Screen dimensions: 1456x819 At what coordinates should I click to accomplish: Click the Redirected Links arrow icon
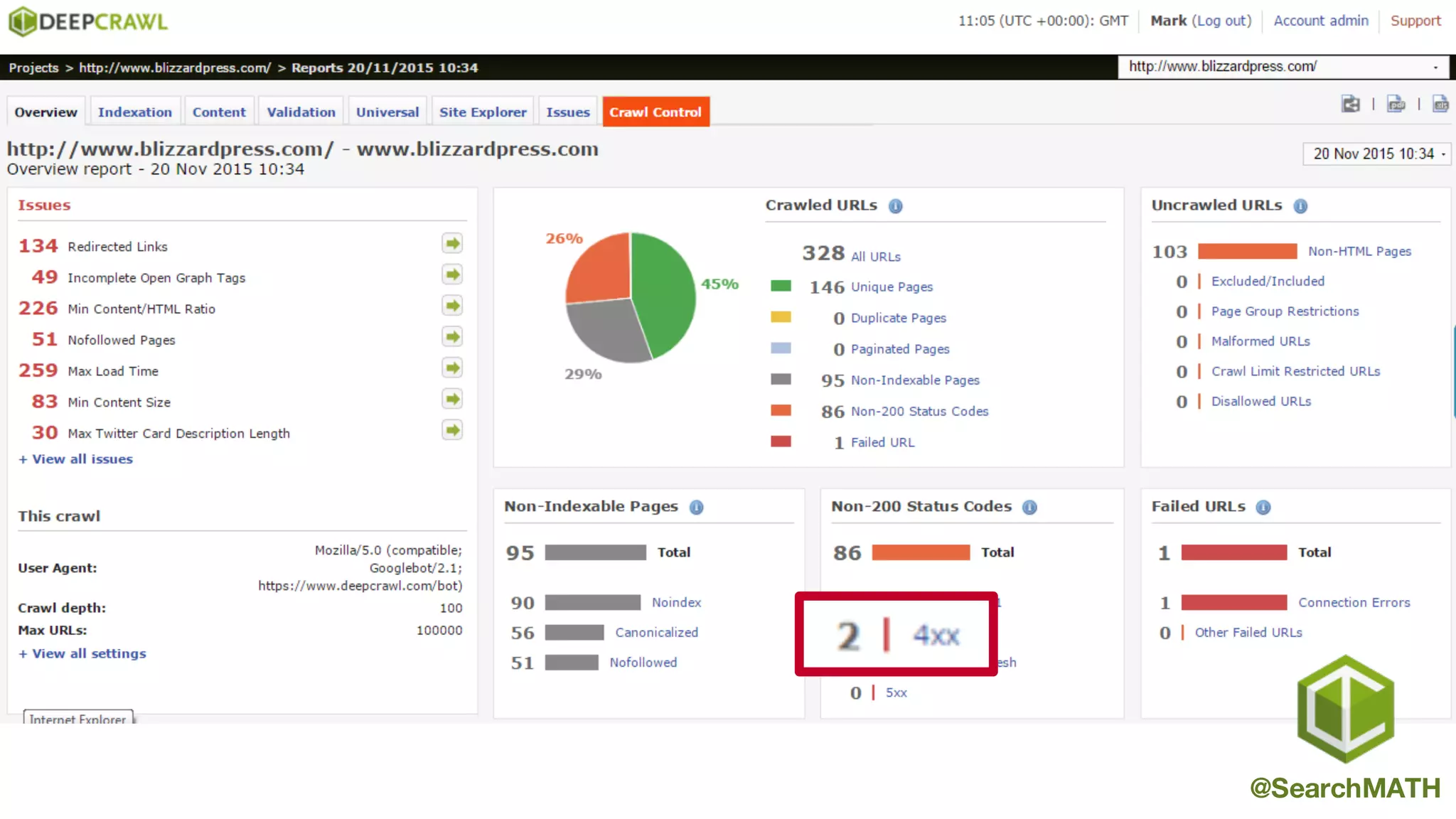(x=452, y=244)
